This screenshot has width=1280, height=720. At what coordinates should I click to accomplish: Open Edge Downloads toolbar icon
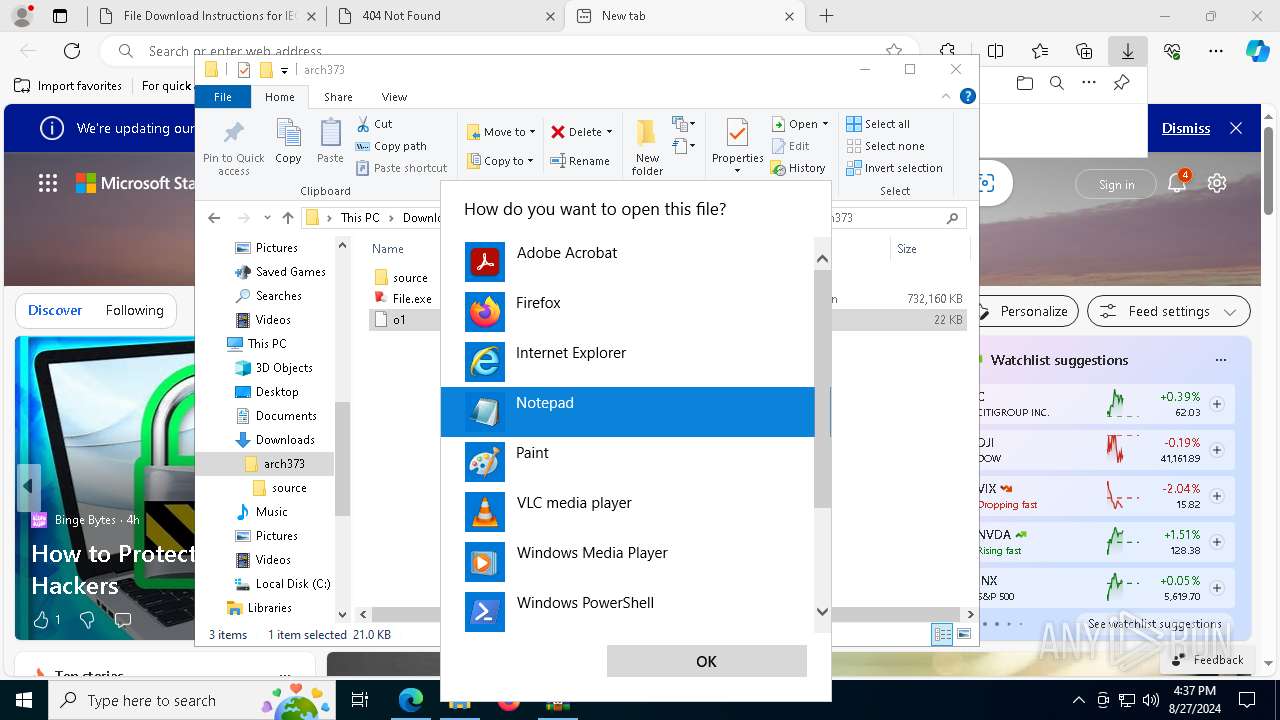point(1127,51)
